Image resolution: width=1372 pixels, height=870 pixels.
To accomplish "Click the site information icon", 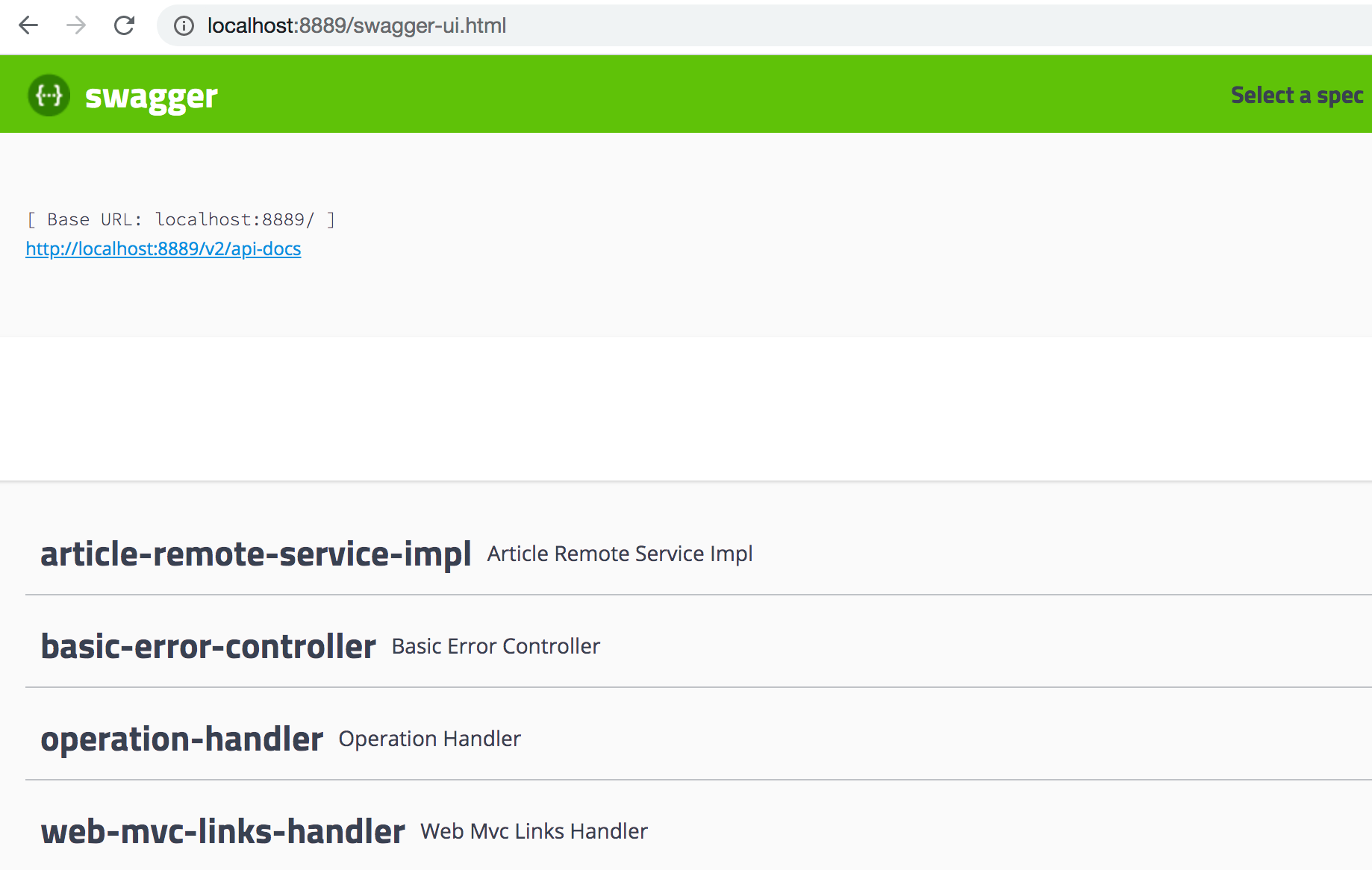I will click(184, 26).
